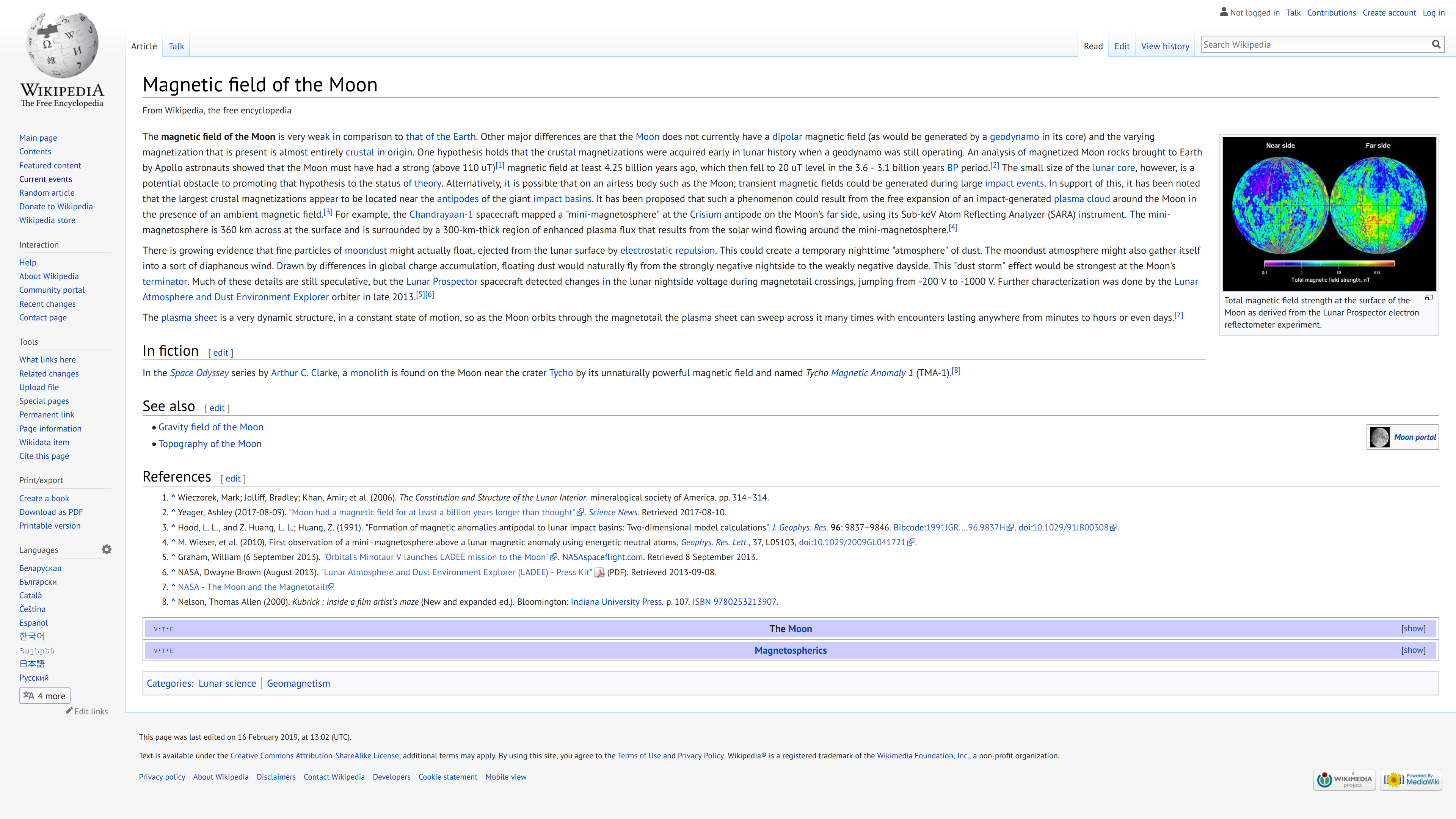Click the Wikimedia project badge
1456x819 pixels.
click(x=1344, y=780)
